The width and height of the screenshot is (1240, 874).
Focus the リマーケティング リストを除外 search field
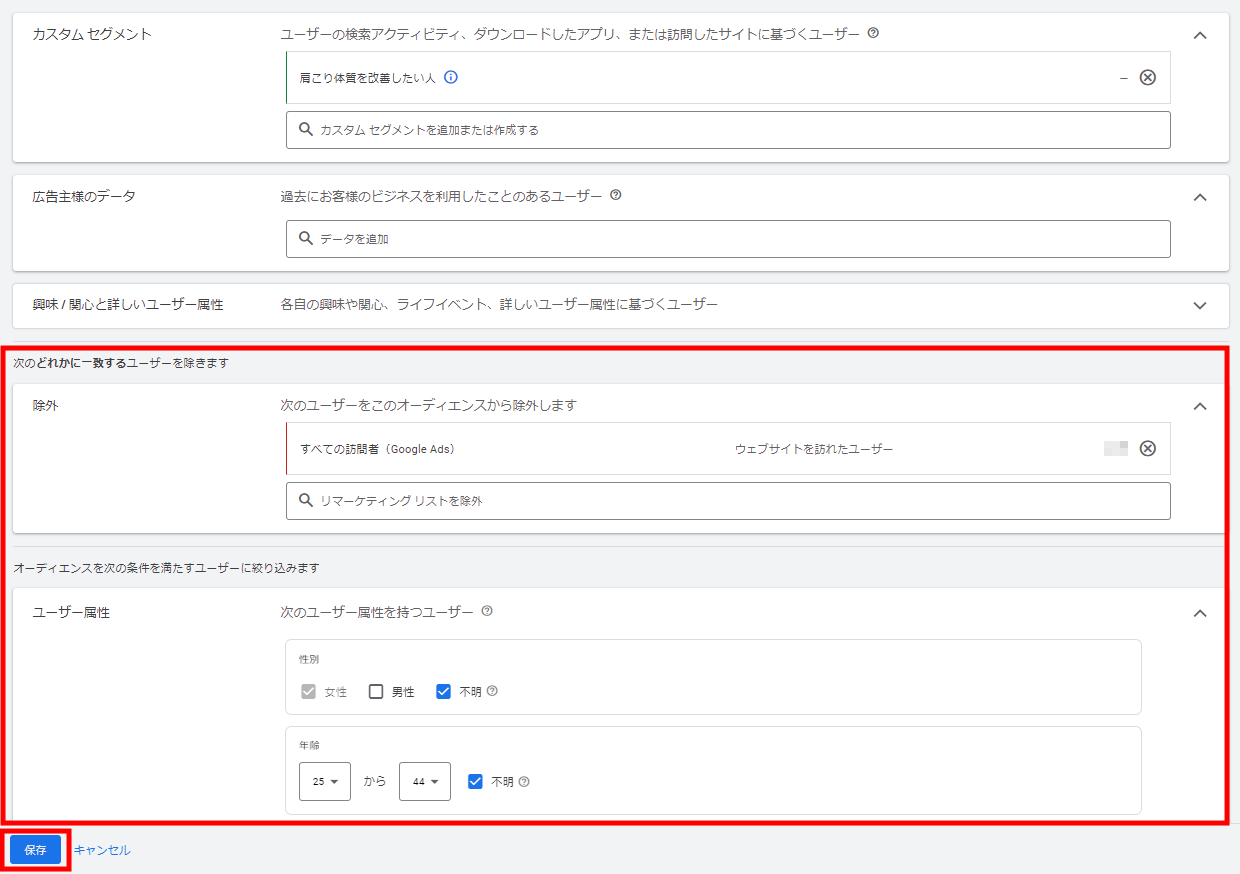[728, 501]
